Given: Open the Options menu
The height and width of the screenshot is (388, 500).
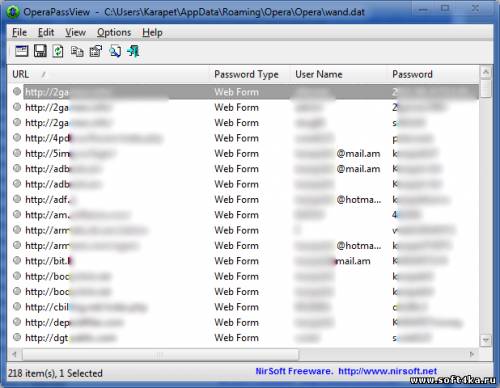Looking at the screenshot, I should 114,33.
